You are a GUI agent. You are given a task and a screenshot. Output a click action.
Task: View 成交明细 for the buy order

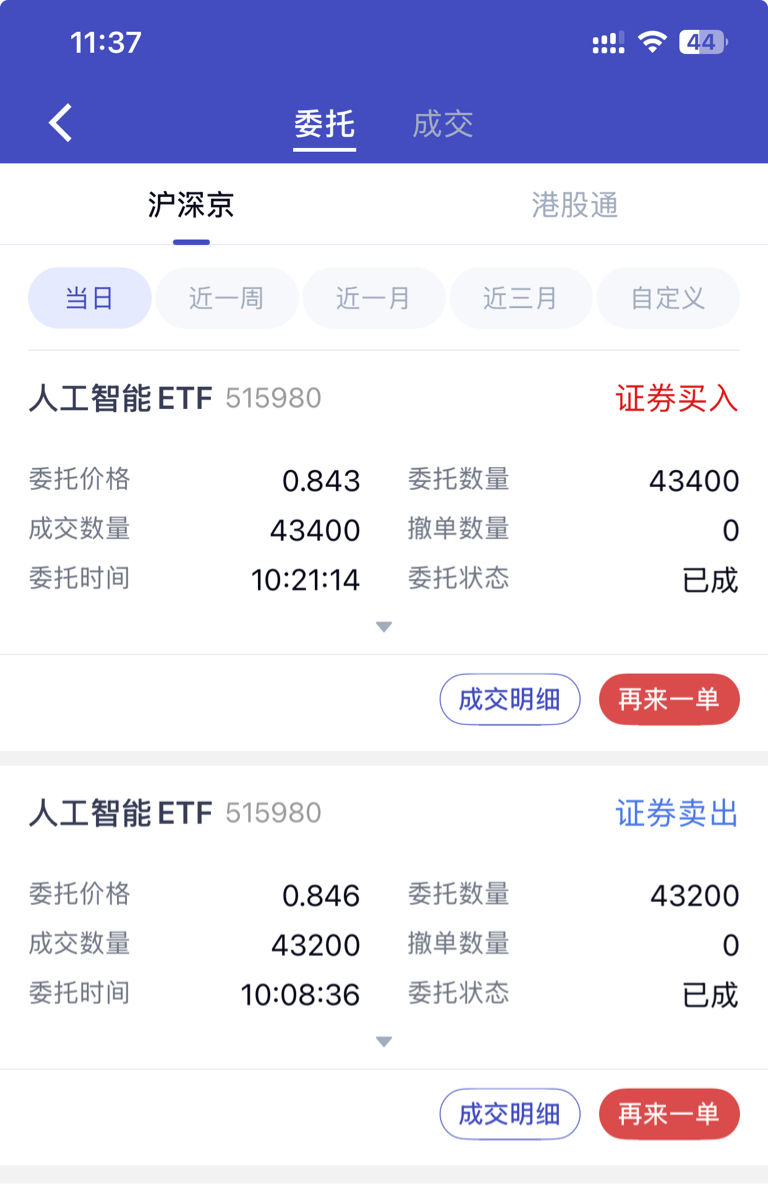click(x=510, y=699)
